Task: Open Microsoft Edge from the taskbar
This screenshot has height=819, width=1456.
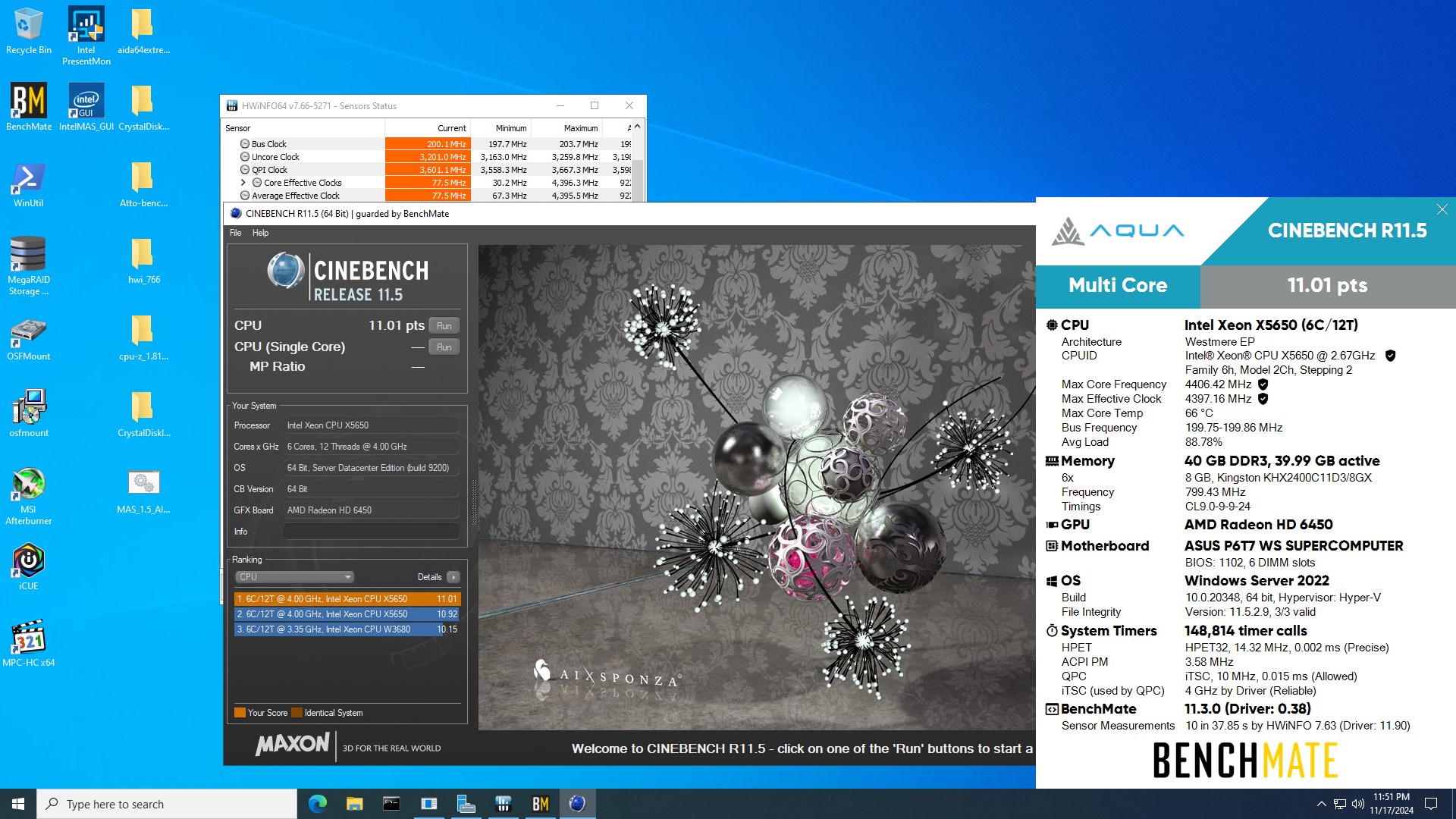Action: 317,804
